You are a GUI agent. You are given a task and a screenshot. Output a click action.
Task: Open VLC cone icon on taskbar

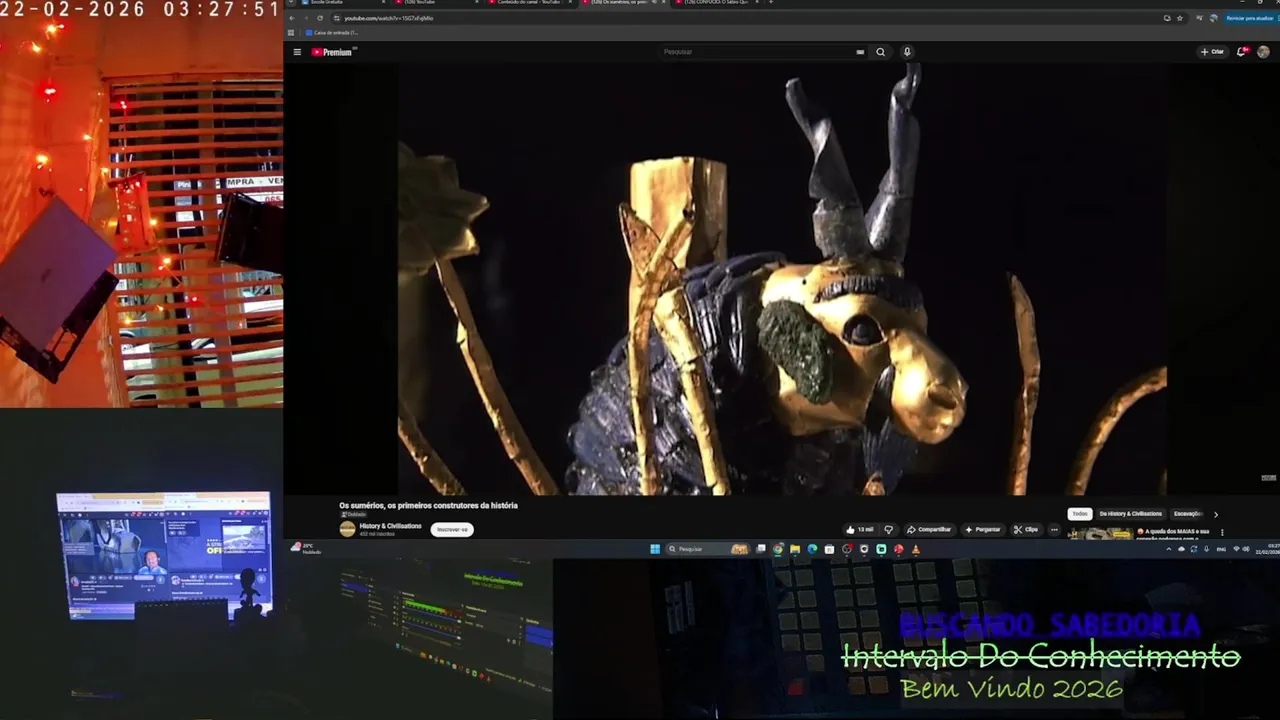pos(915,549)
